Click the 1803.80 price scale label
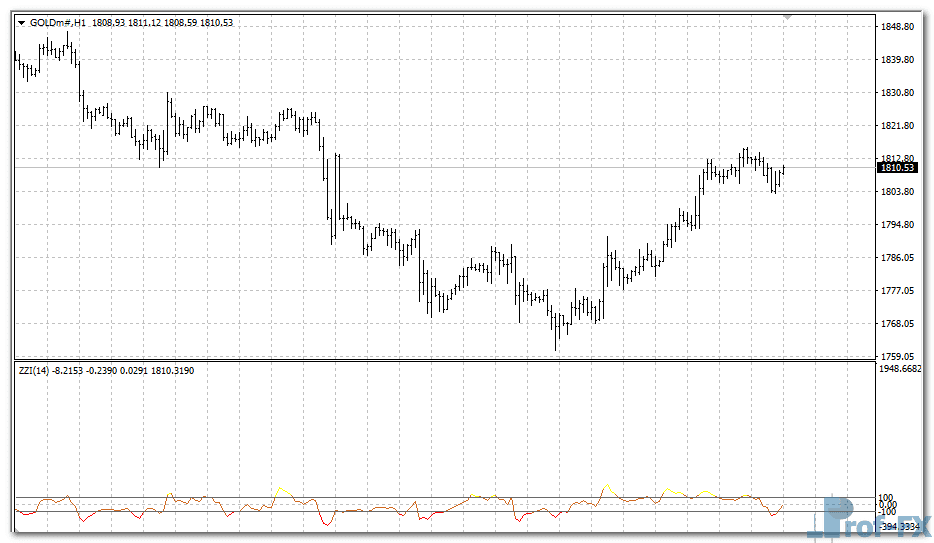Image resolution: width=934 pixels, height=543 pixels. pos(897,192)
